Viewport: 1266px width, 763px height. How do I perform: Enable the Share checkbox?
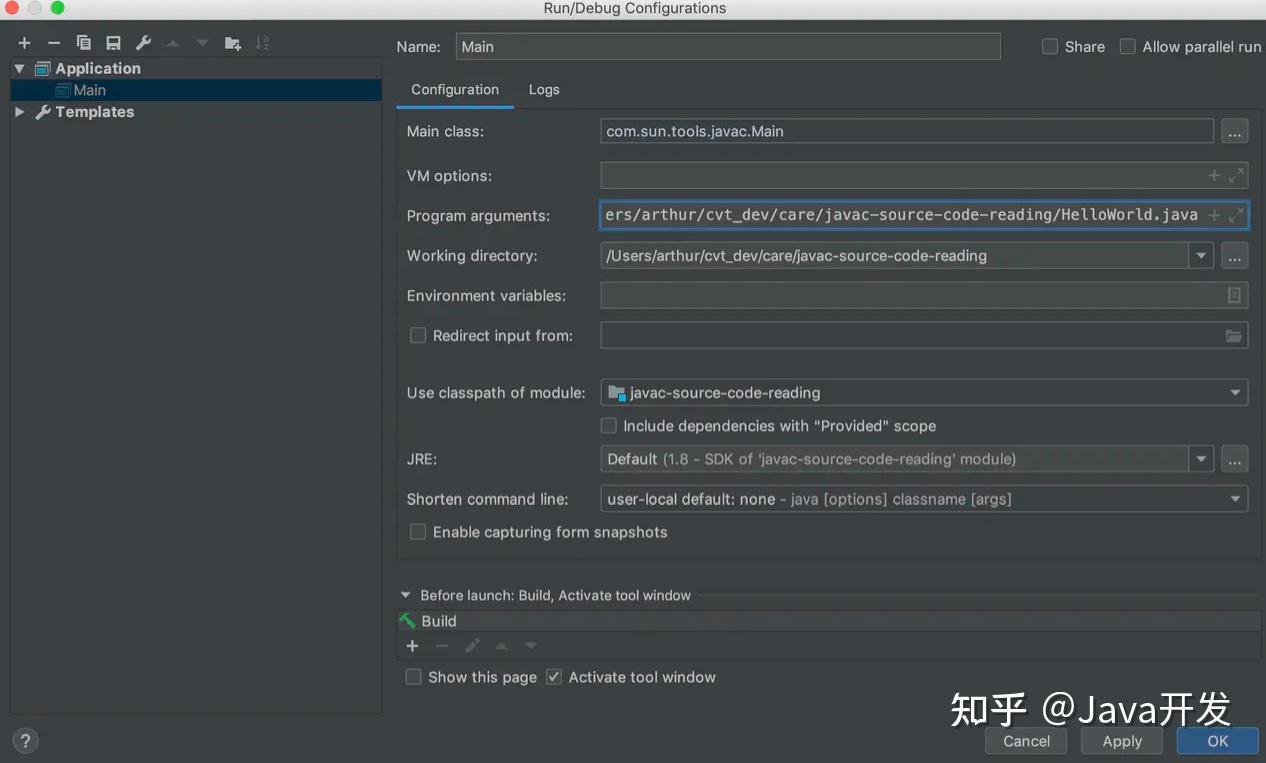1050,46
